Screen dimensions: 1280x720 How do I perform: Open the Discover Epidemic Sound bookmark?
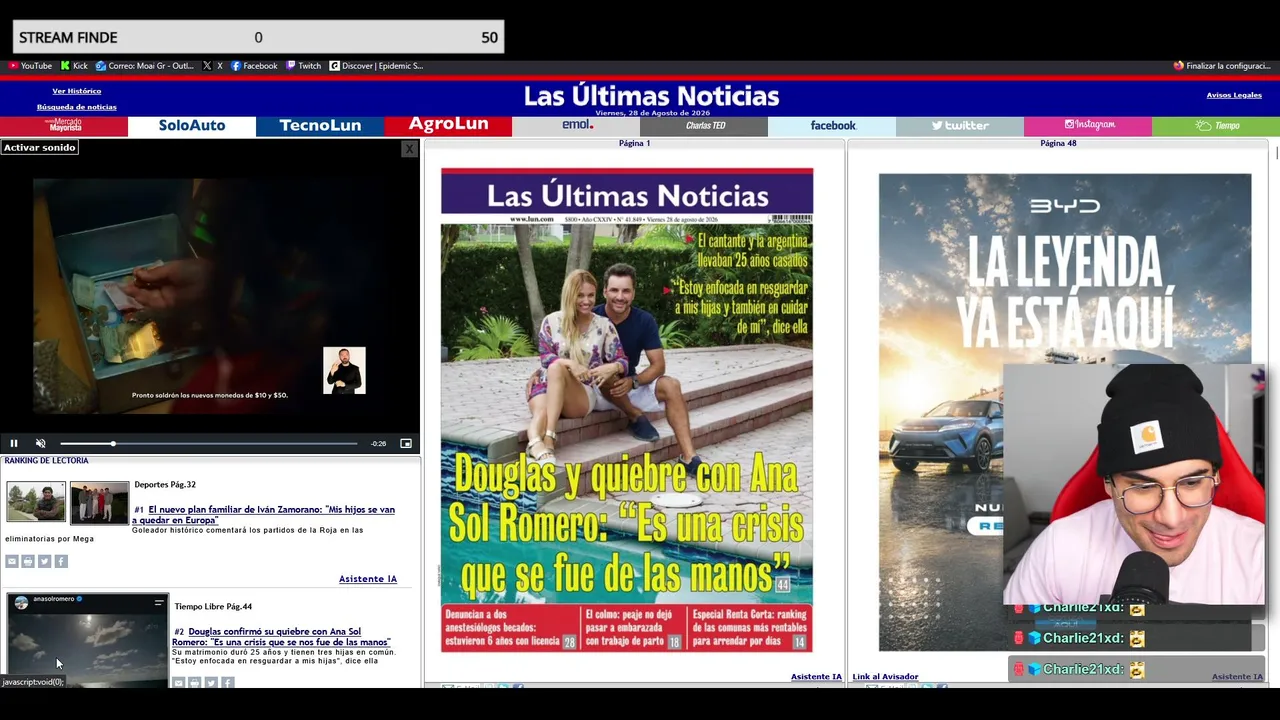tap(376, 66)
